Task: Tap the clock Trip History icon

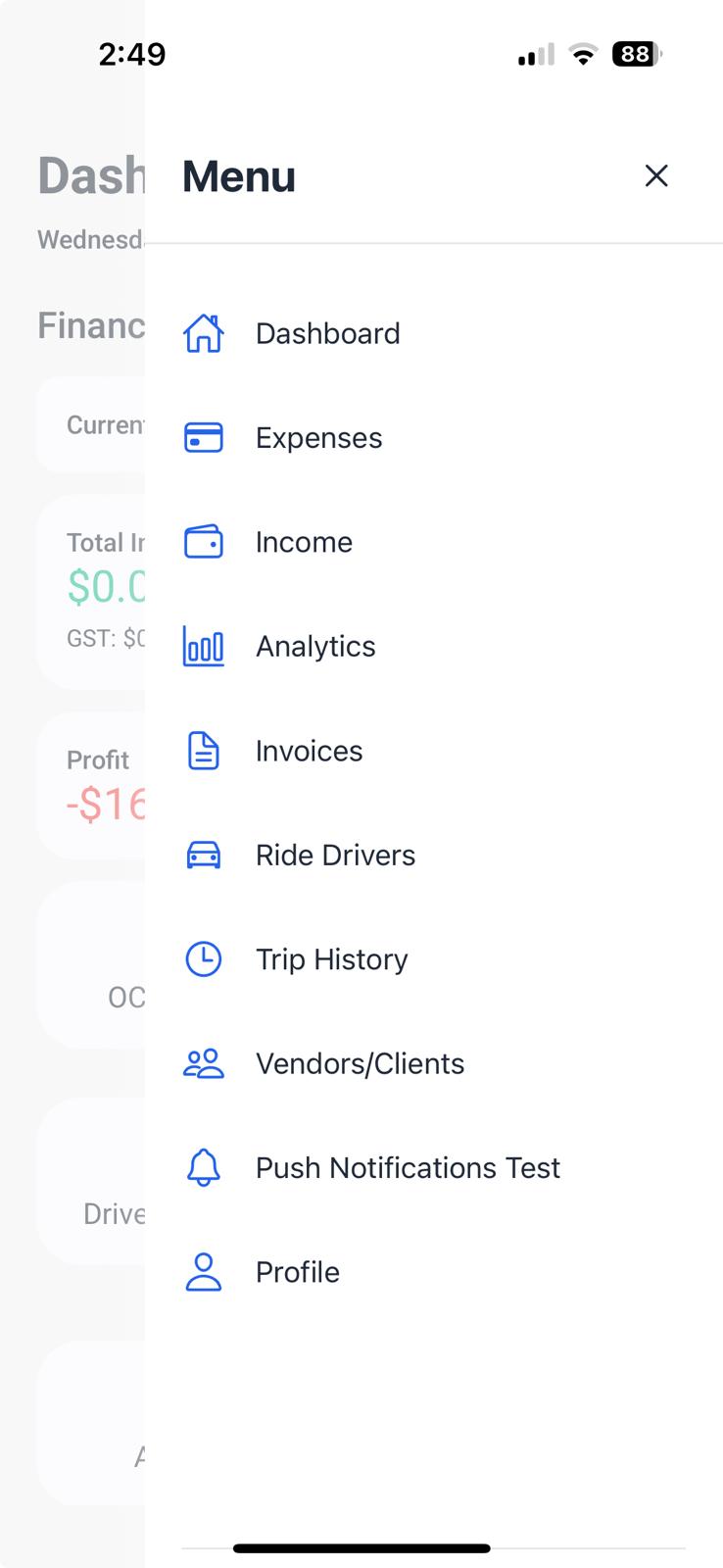Action: pos(204,959)
